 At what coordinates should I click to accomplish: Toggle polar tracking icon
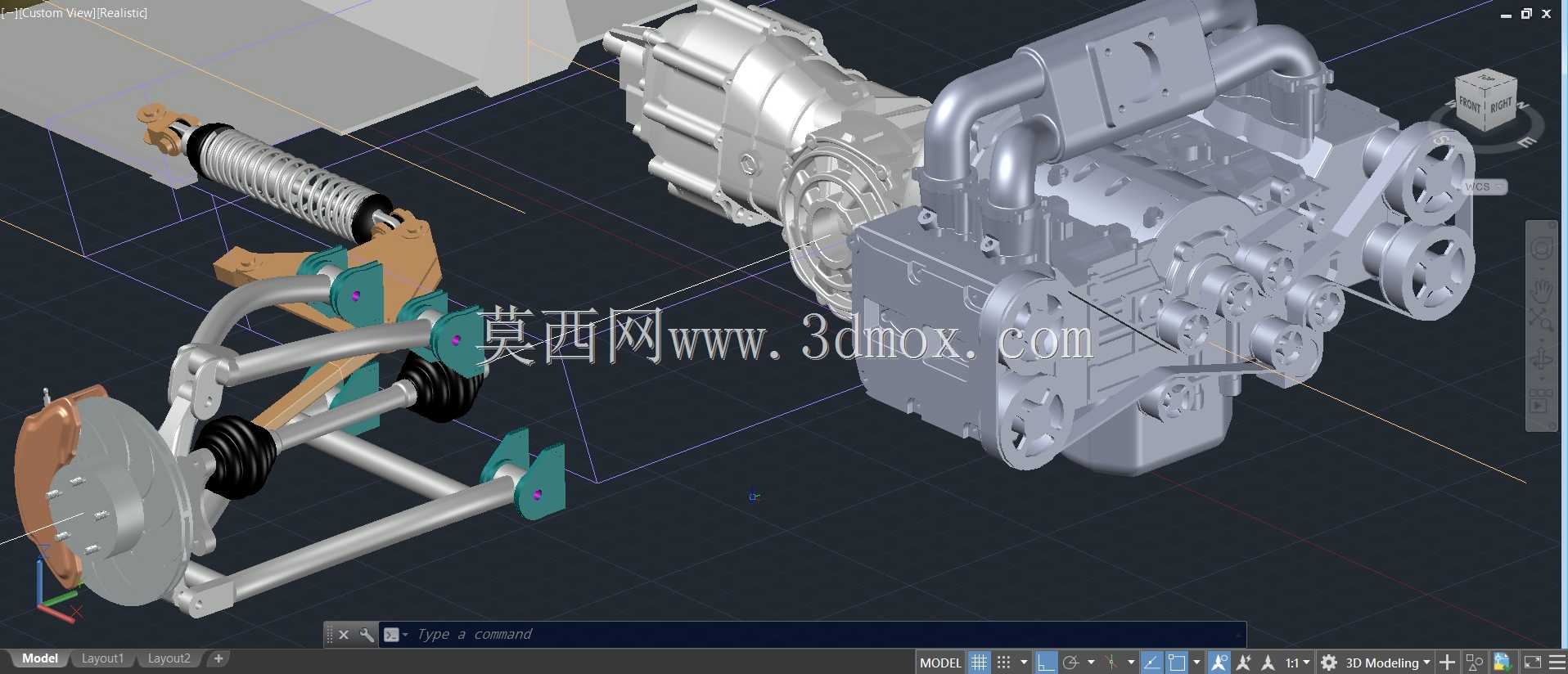[1070, 663]
